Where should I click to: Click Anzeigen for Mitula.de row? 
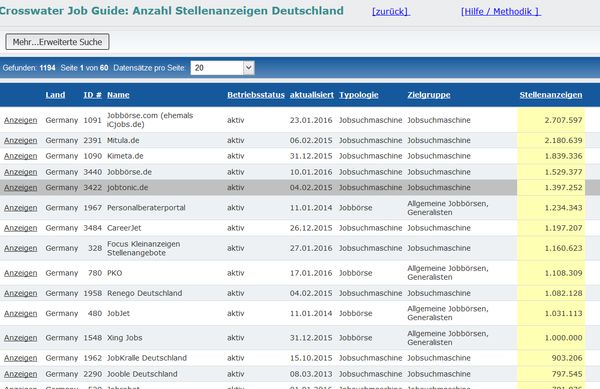pyautogui.click(x=21, y=140)
